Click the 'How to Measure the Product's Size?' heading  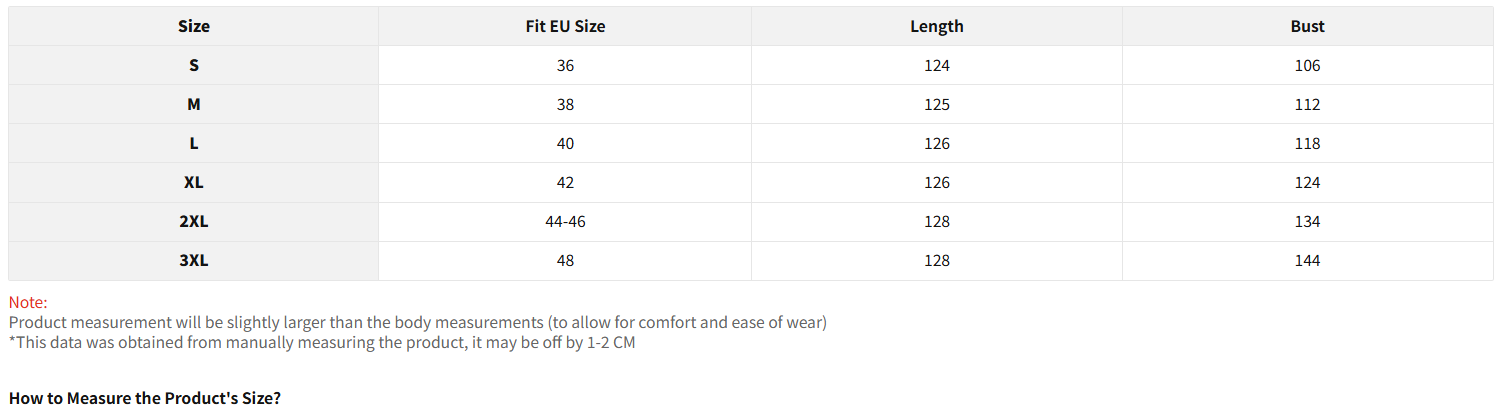tap(145, 397)
